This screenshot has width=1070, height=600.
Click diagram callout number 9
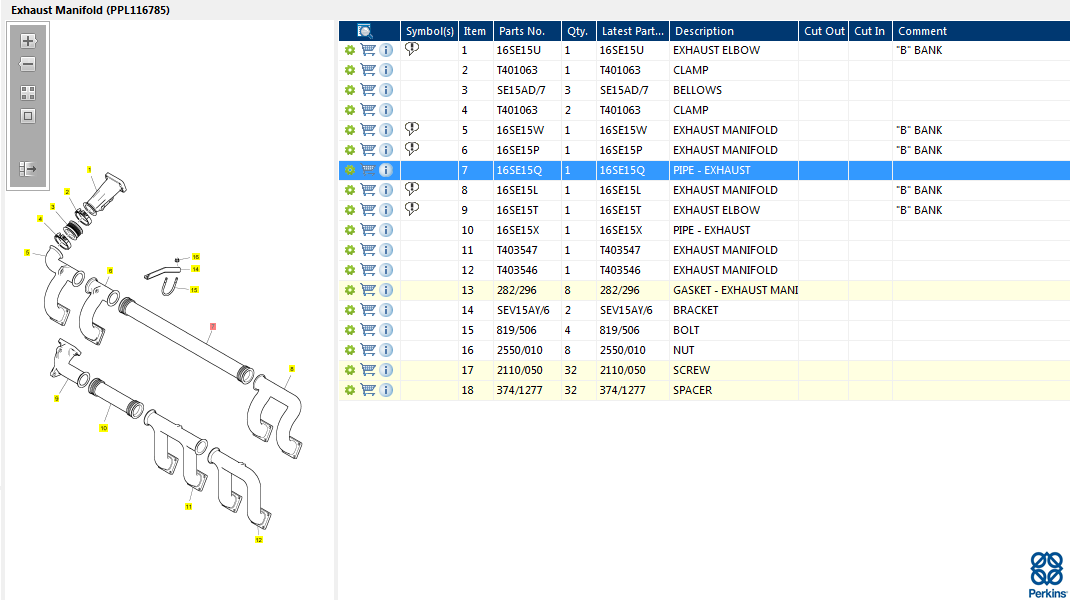click(57, 399)
